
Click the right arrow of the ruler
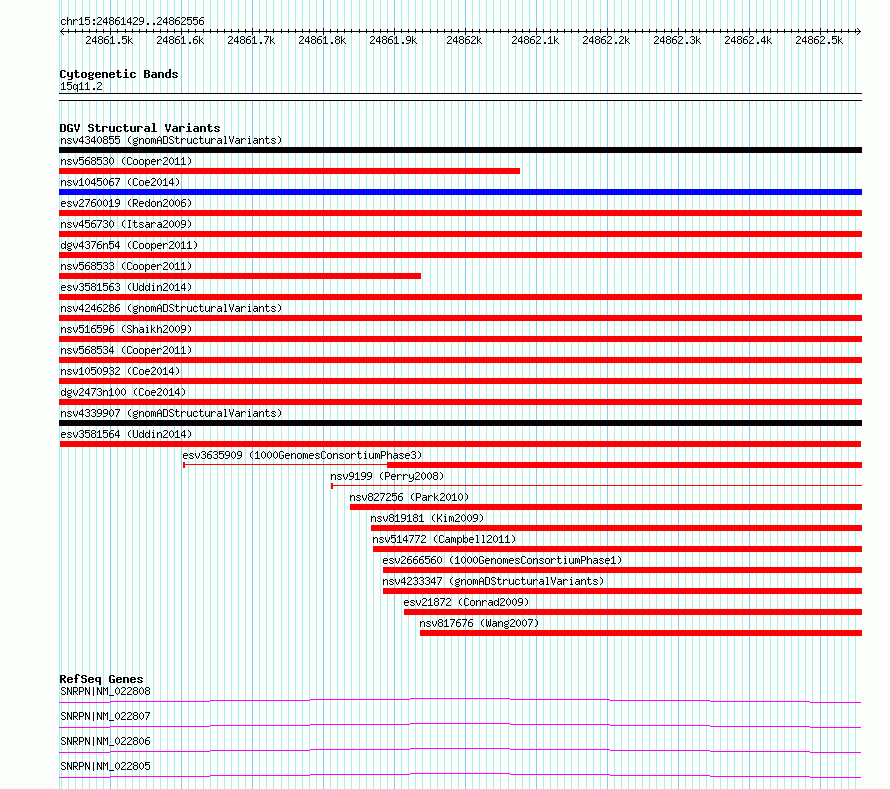tap(859, 32)
